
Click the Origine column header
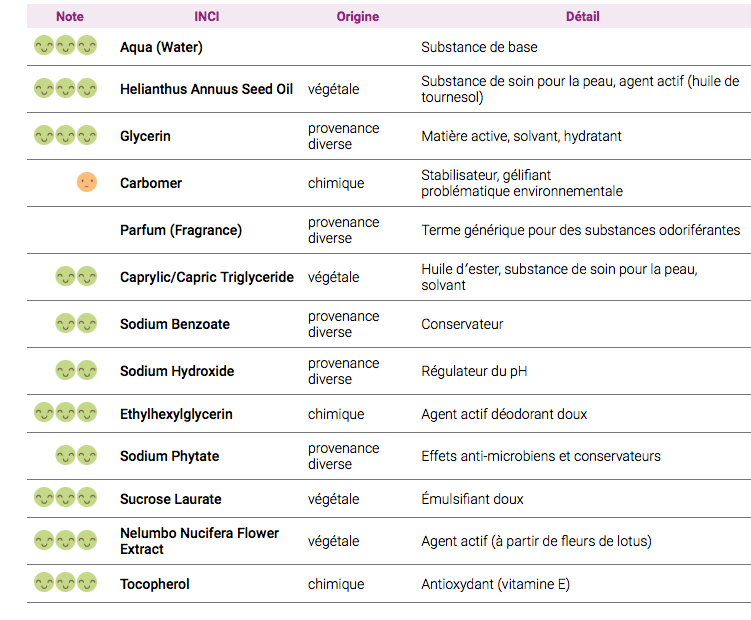[358, 17]
